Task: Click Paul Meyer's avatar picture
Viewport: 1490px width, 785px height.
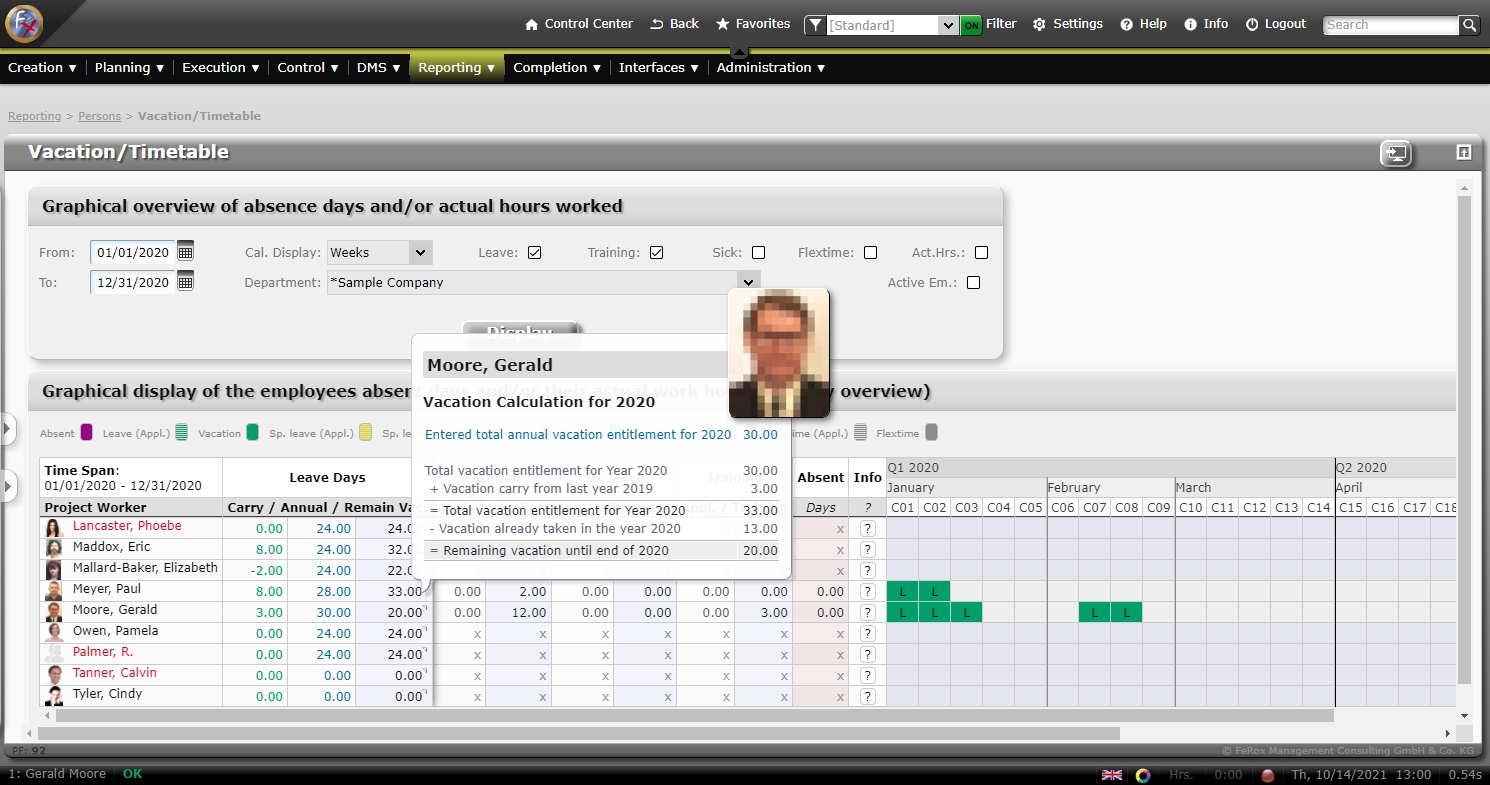Action: tap(54, 591)
